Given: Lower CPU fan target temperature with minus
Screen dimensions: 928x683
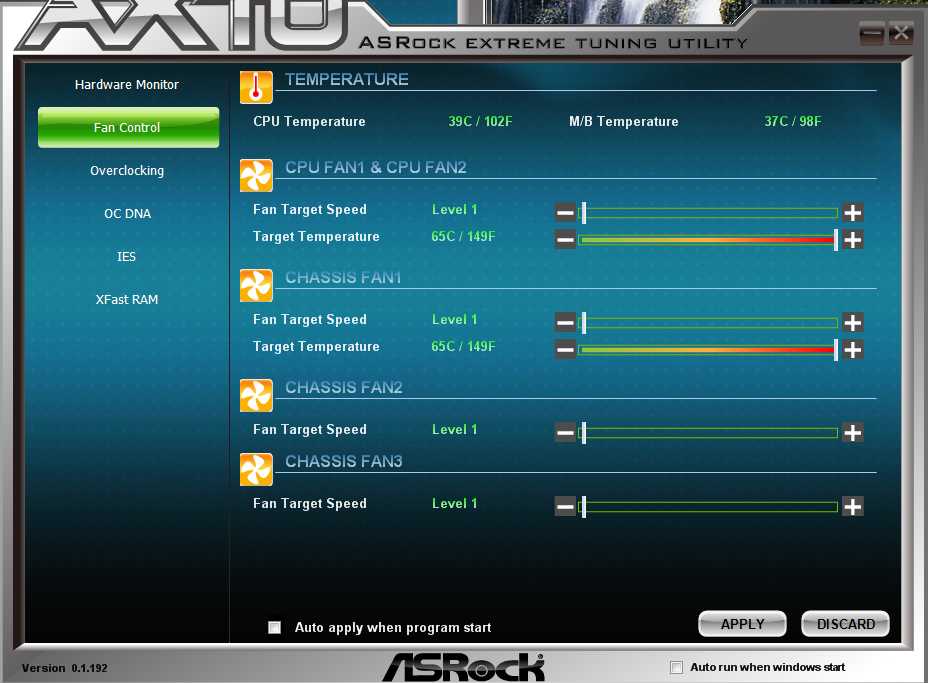Looking at the screenshot, I should tap(565, 240).
